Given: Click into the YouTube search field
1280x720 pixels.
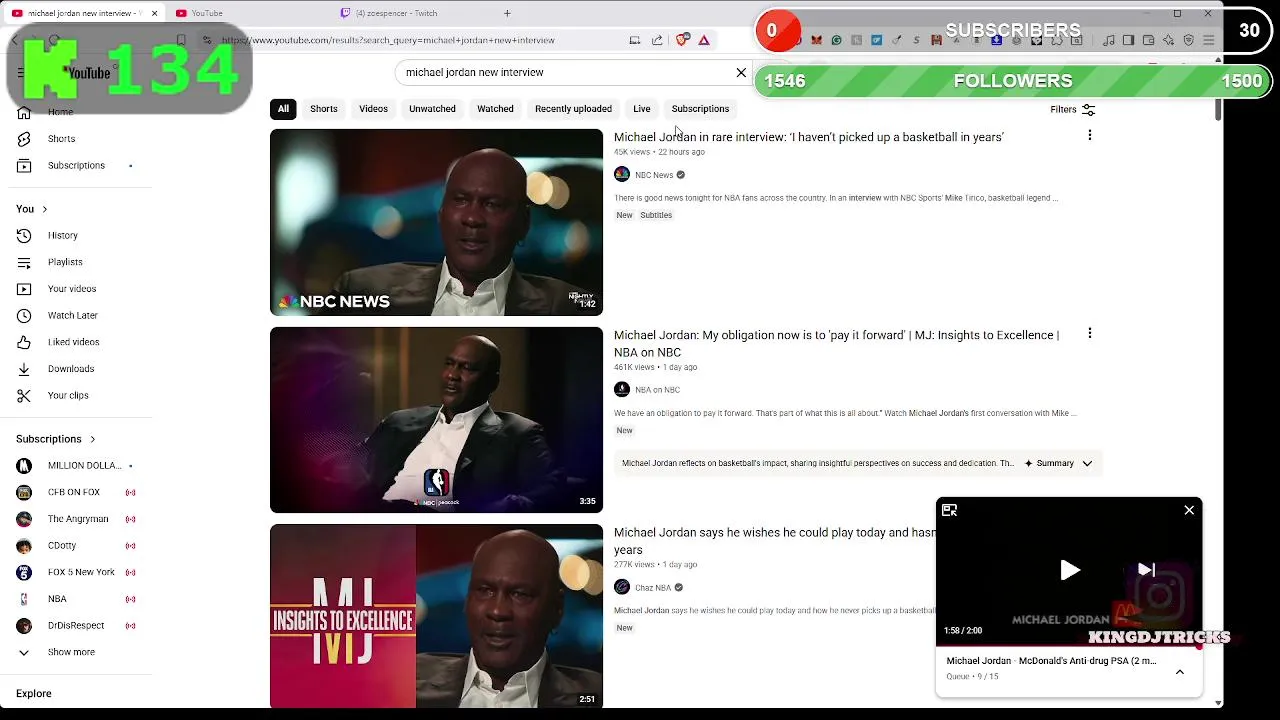Looking at the screenshot, I should tap(565, 72).
